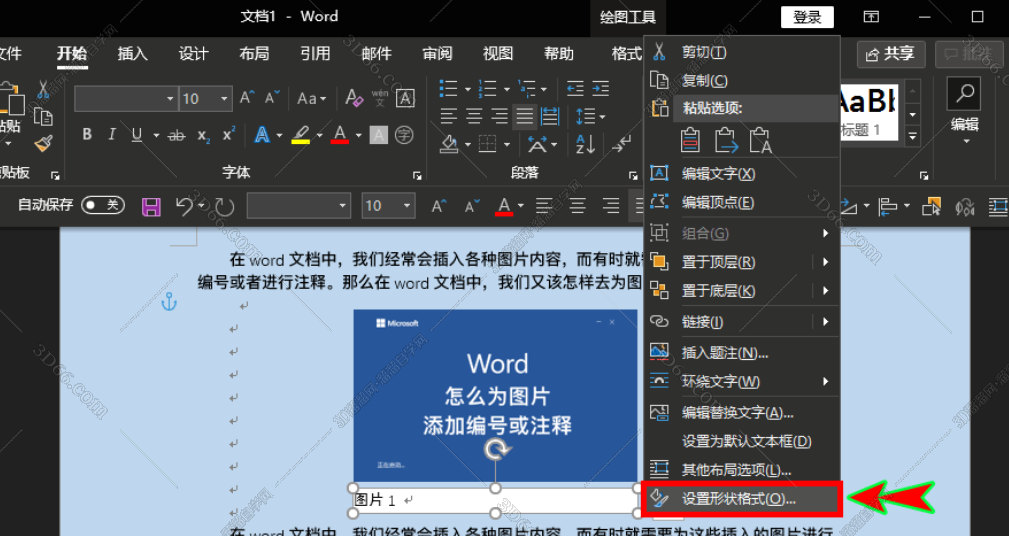Open the View ribbon tab
Screen dimensions: 1009x536
pos(498,53)
